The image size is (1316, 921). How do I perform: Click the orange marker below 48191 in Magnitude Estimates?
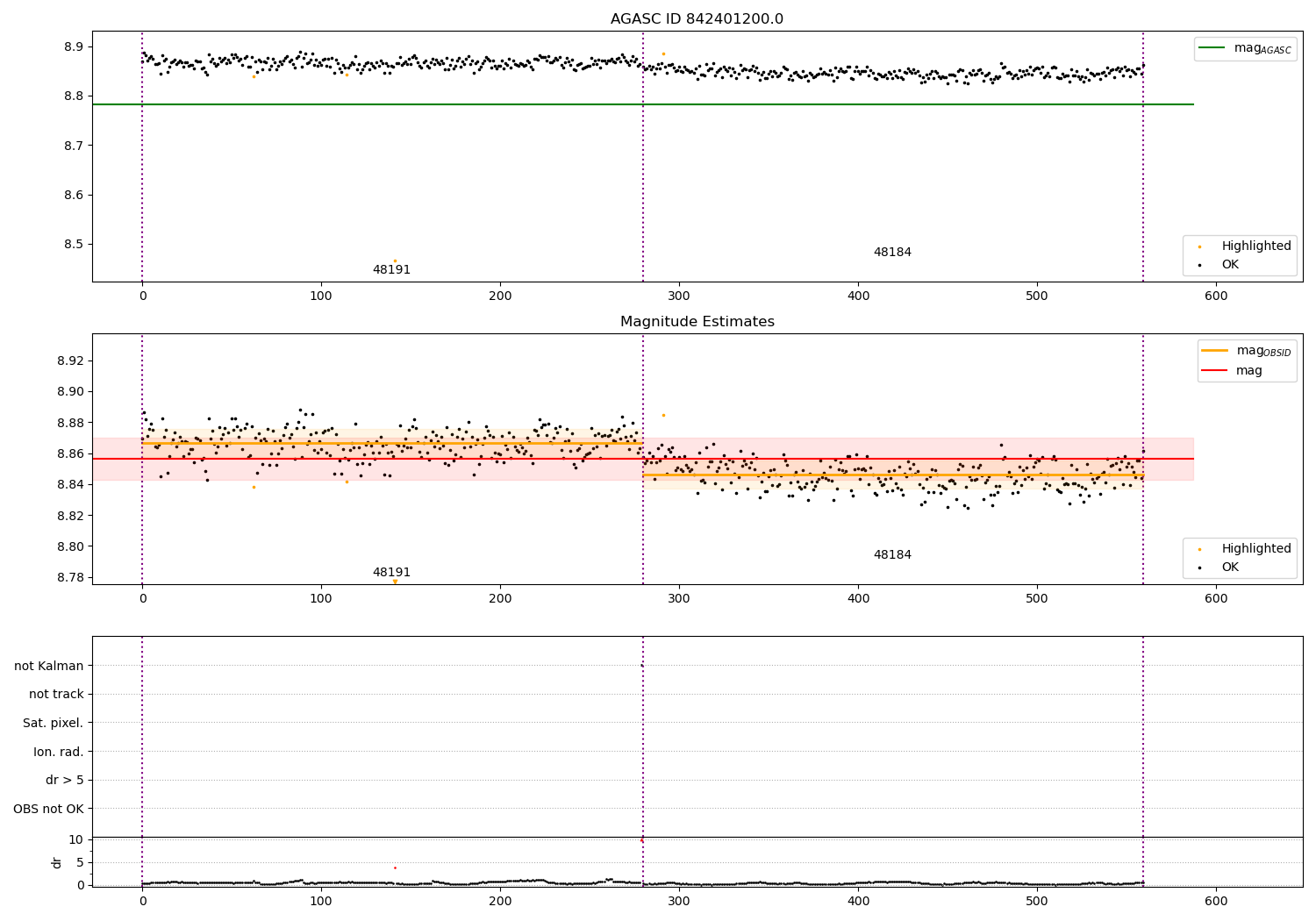tap(395, 581)
